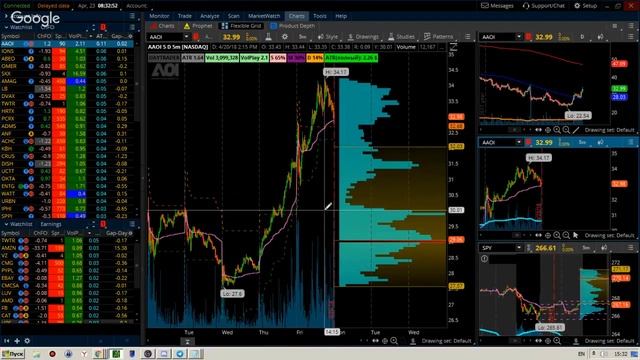Click the EN language indicator in system tray
Viewport: 640px width, 360px height.
pyautogui.click(x=581, y=354)
